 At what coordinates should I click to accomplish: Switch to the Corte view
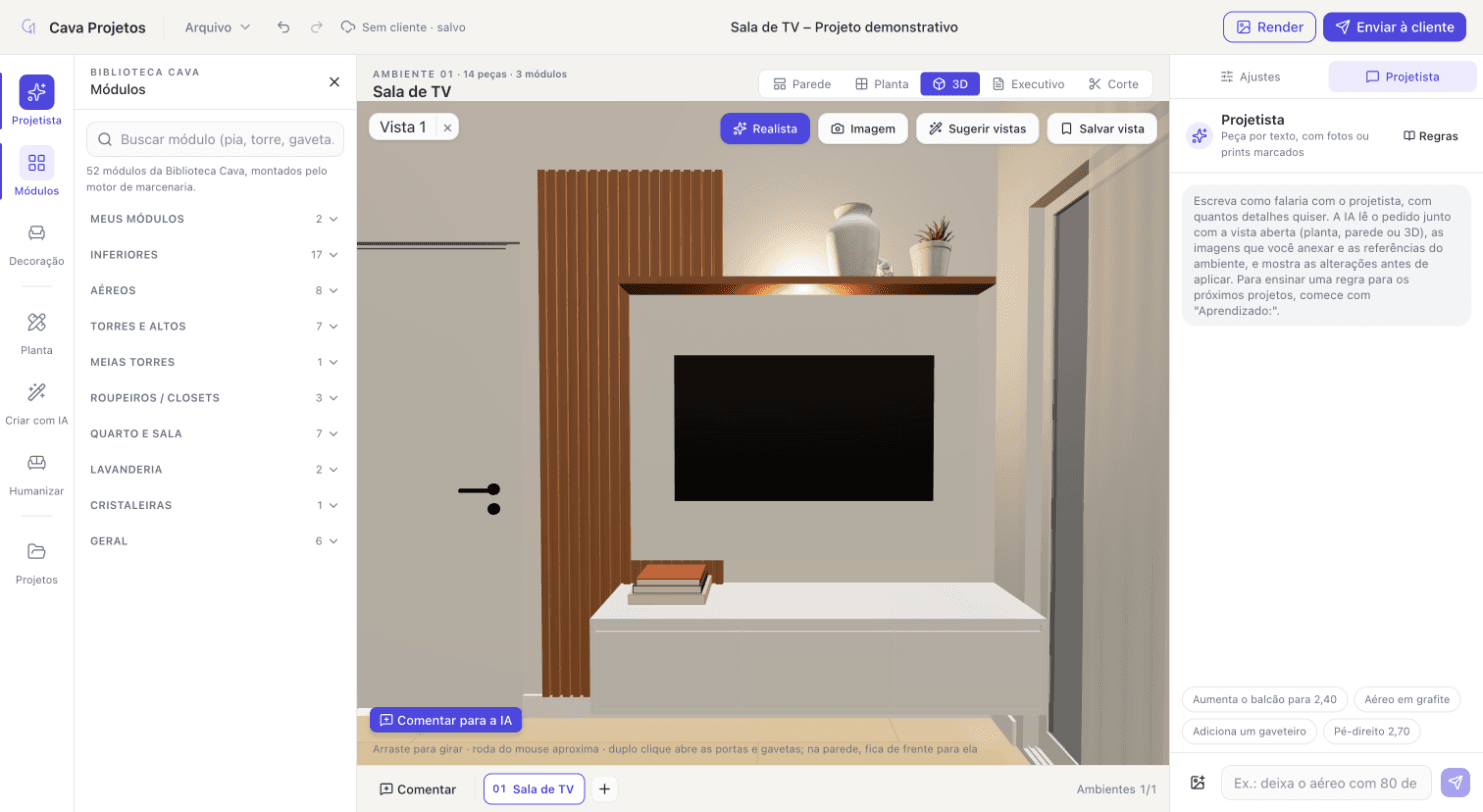pyautogui.click(x=1114, y=84)
